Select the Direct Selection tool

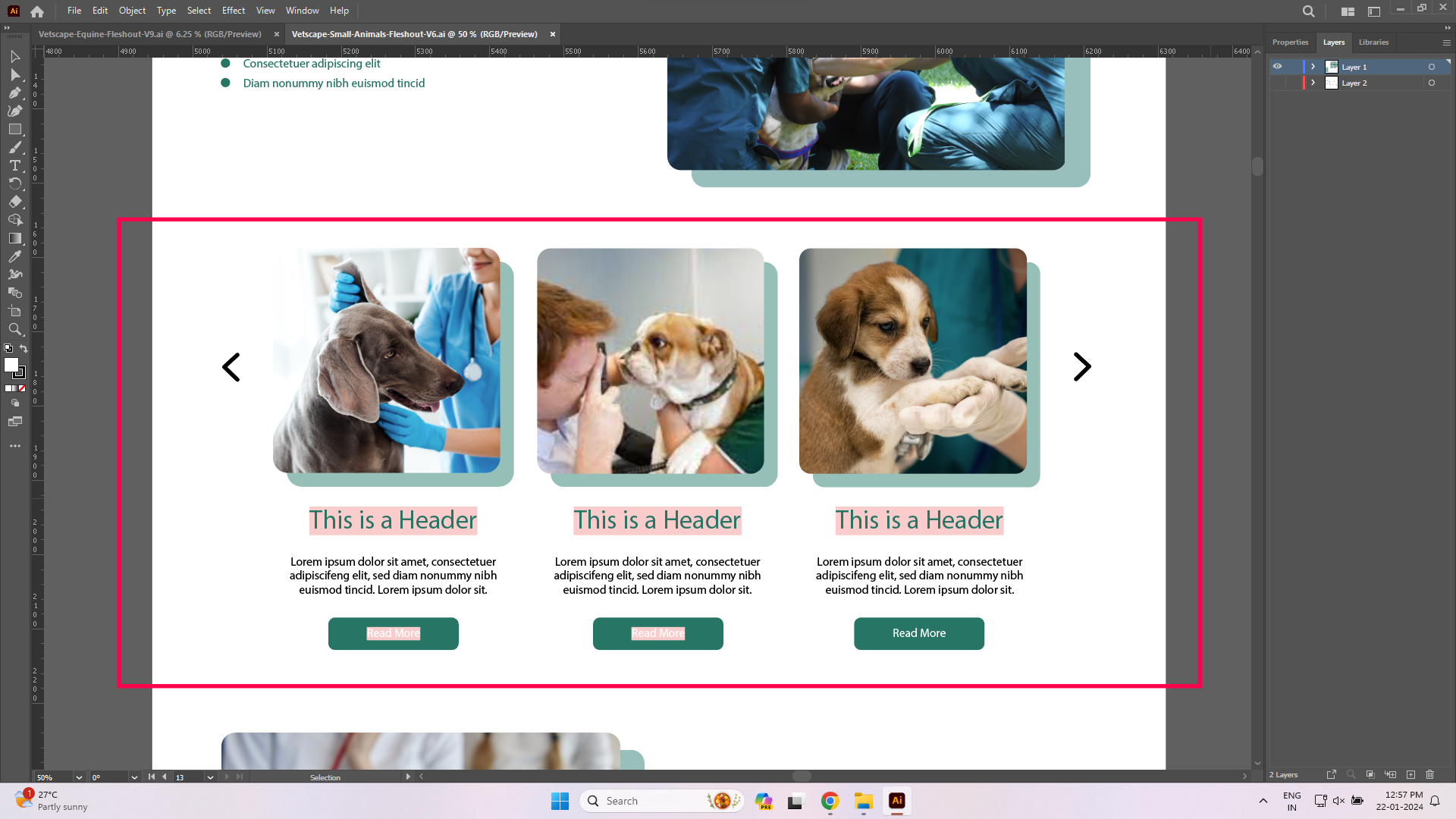point(14,75)
